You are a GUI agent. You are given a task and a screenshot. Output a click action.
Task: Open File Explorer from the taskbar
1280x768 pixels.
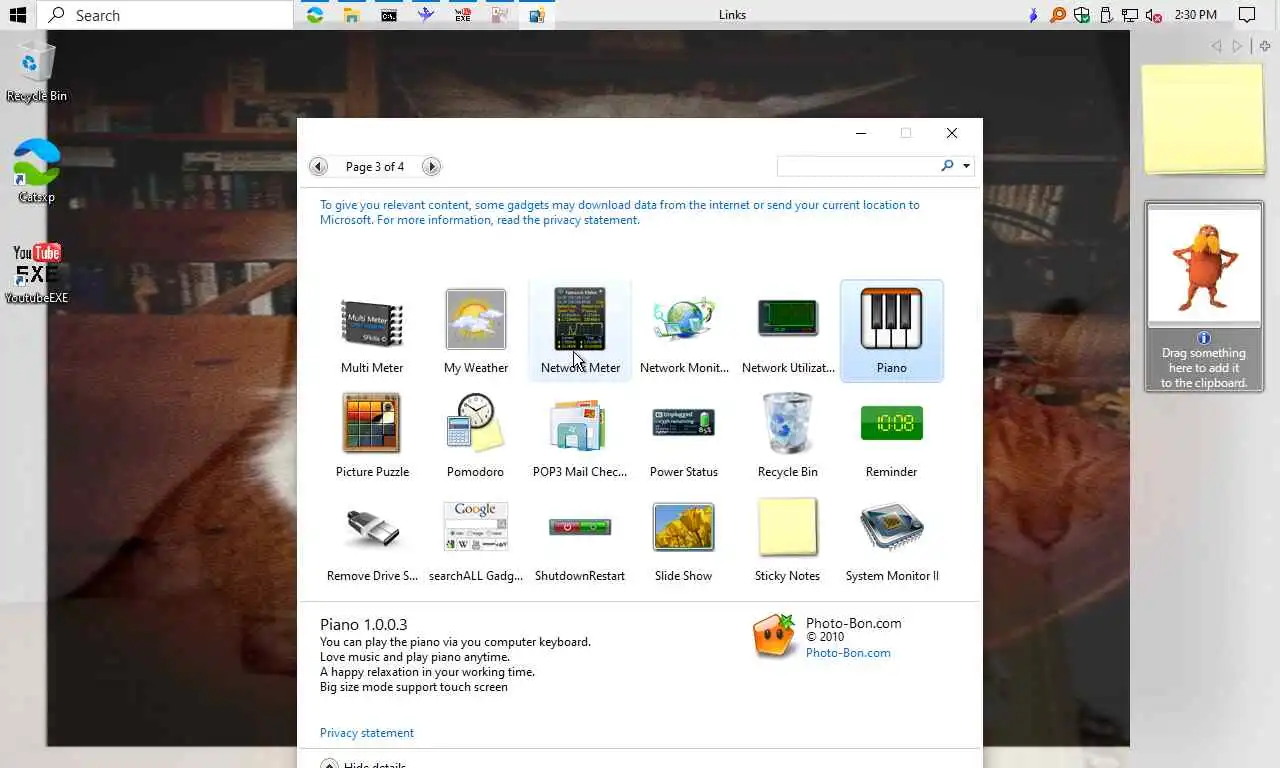[x=352, y=15]
